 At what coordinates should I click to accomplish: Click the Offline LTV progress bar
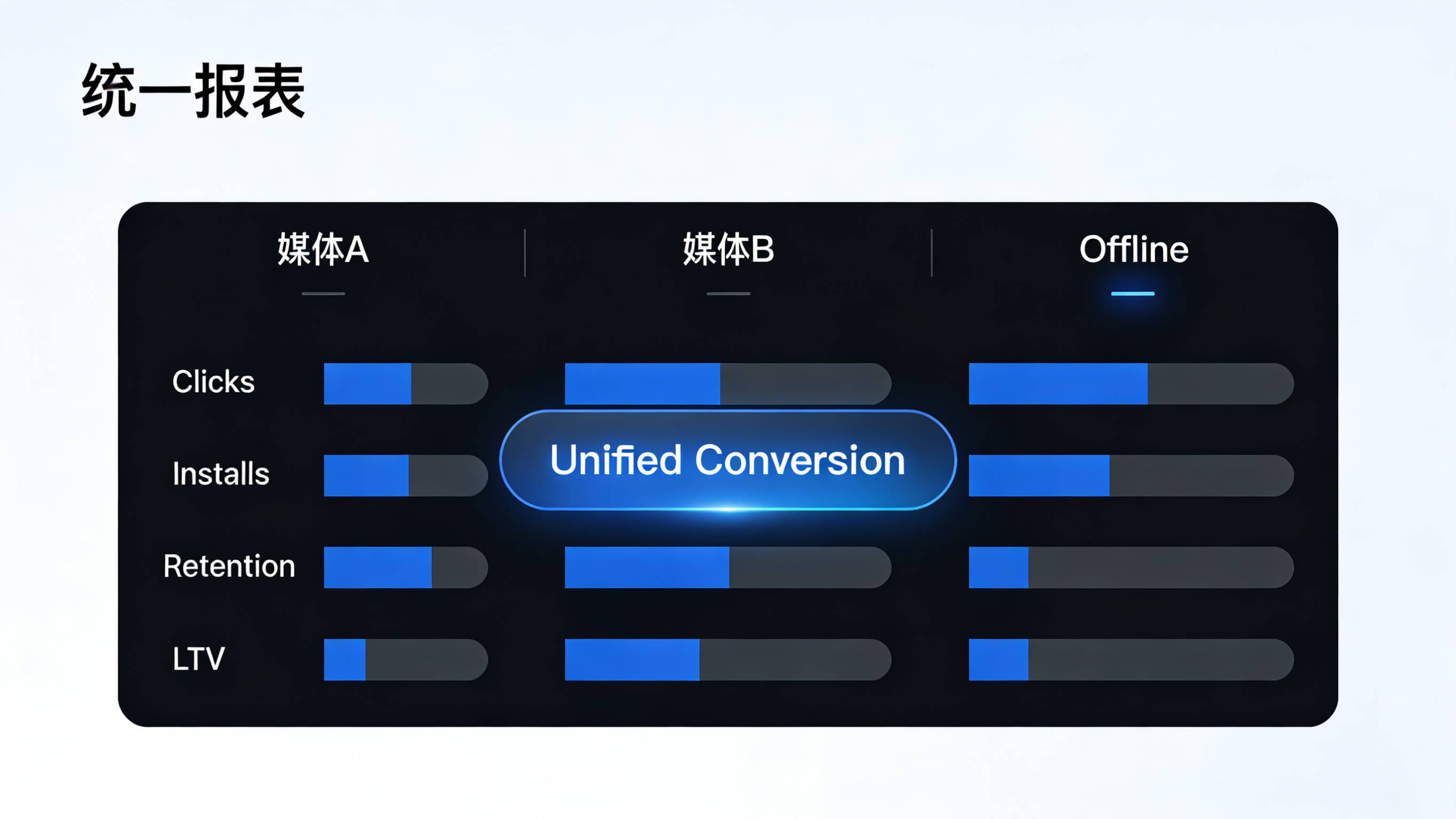[1131, 659]
